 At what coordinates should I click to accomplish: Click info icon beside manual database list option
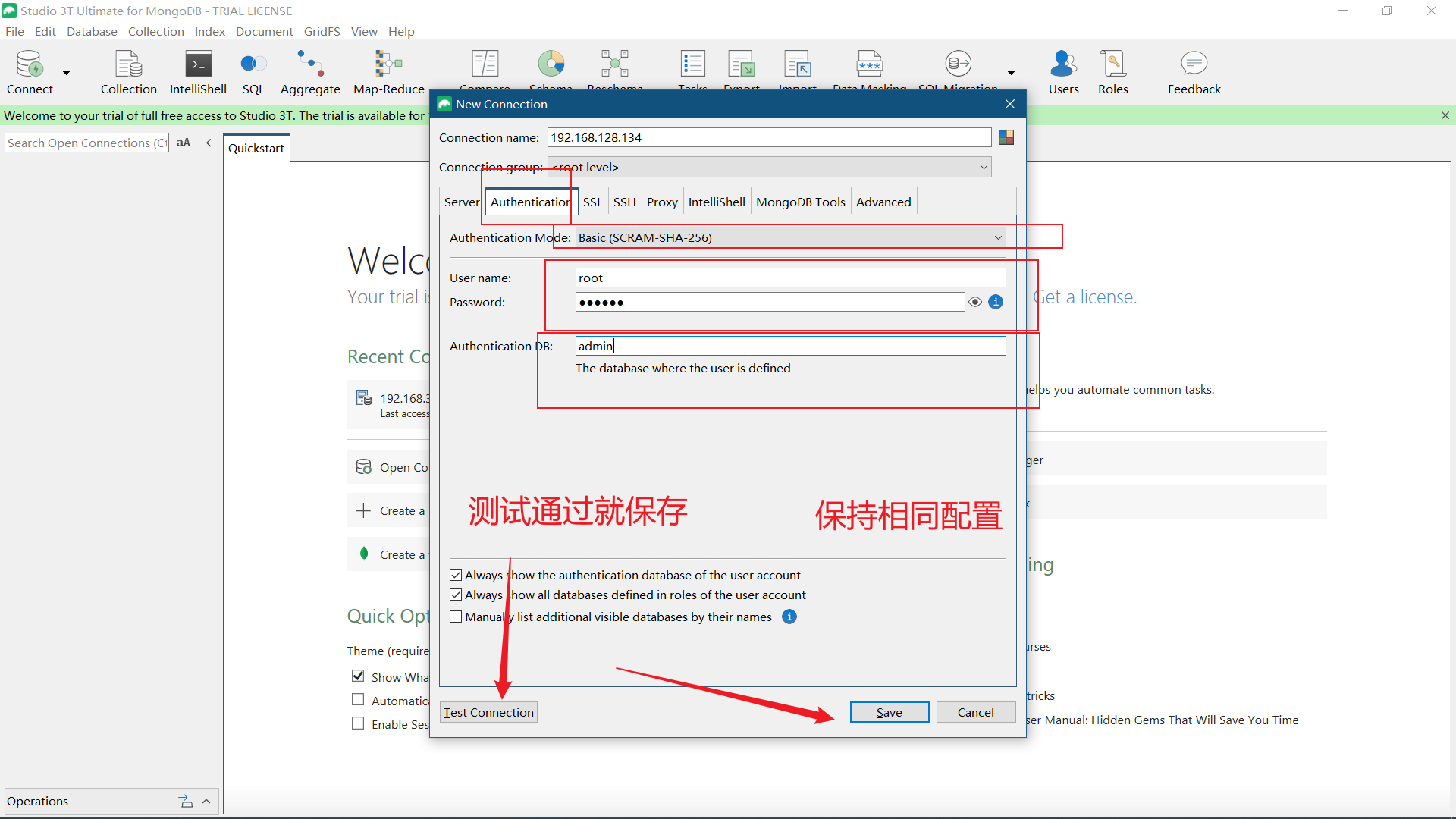pos(789,617)
